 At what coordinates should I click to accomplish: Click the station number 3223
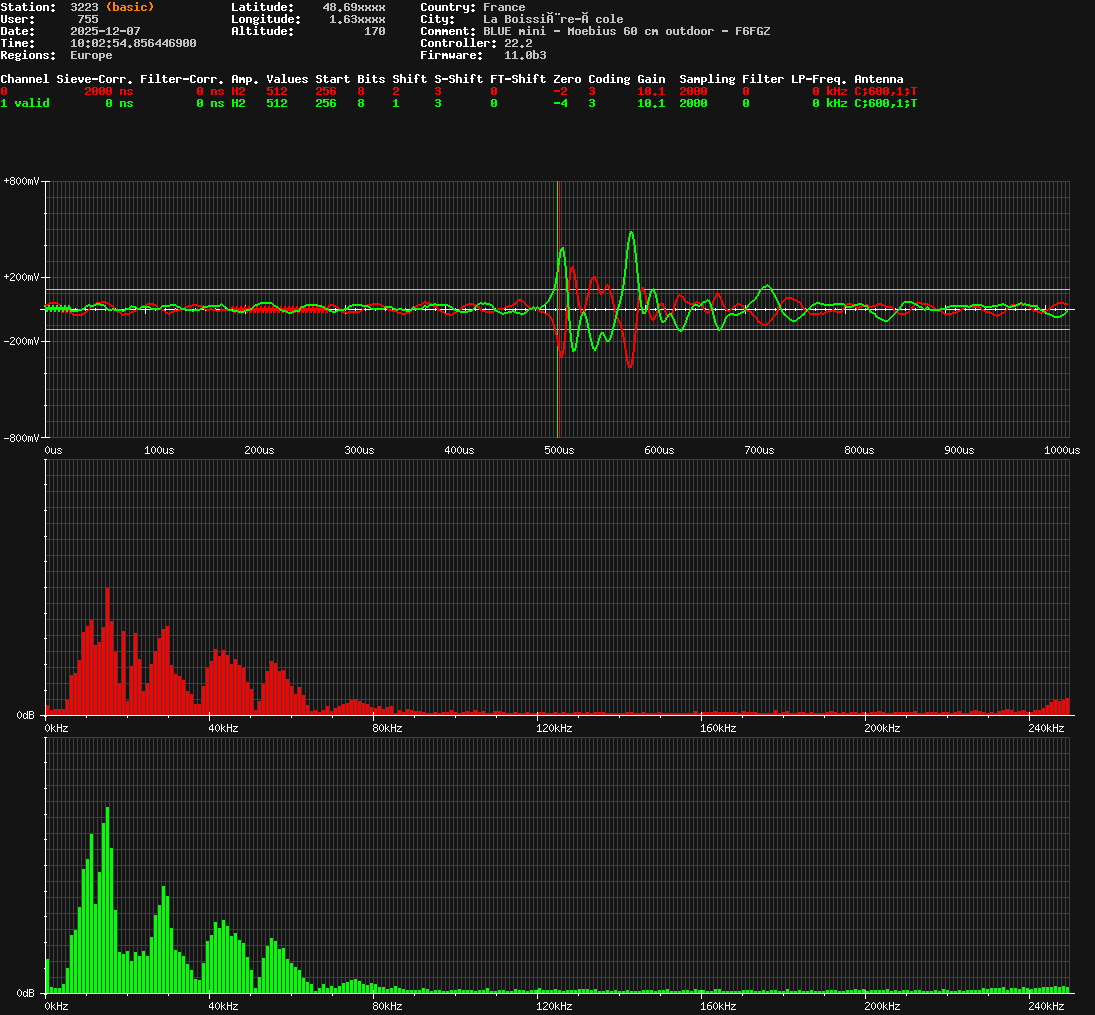84,7
